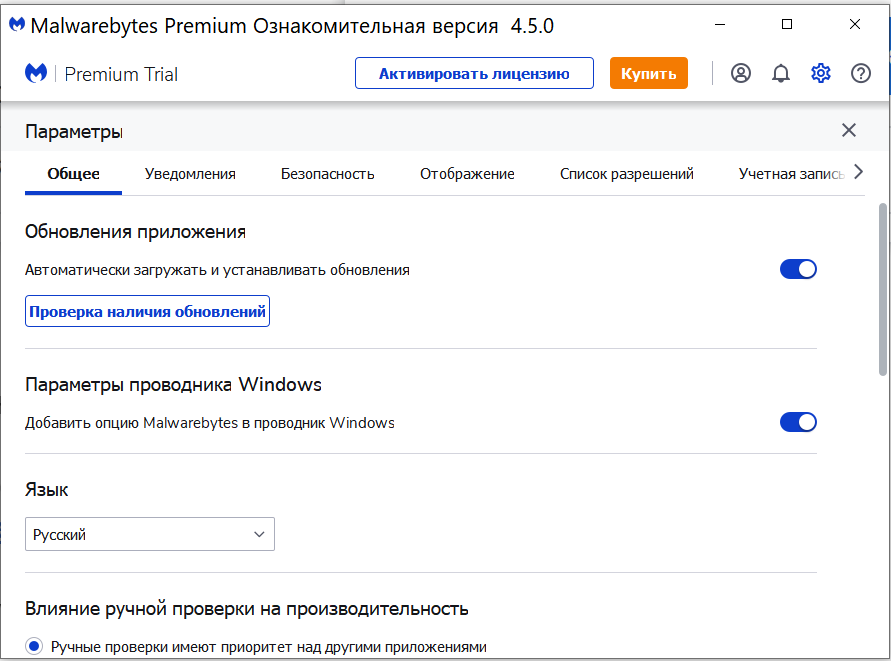891x661 pixels.
Task: Open the notifications bell
Action: tap(781, 73)
